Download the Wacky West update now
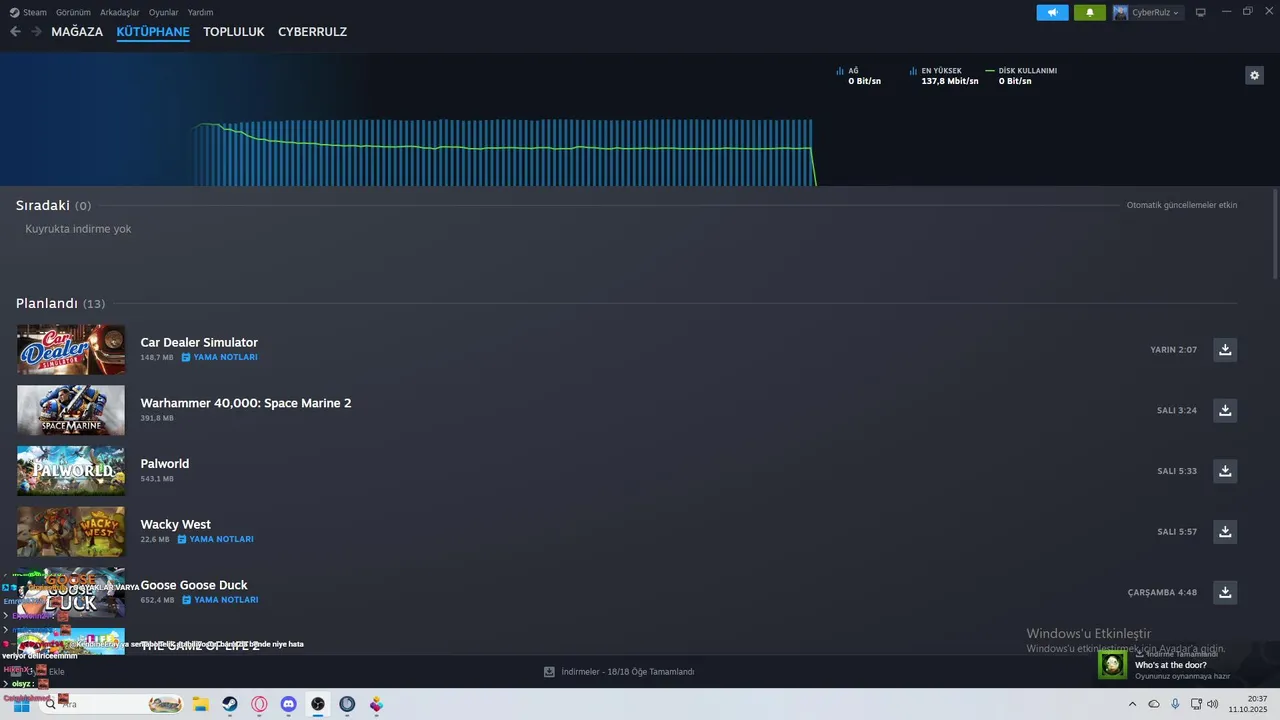The width and height of the screenshot is (1280, 720). click(1225, 532)
